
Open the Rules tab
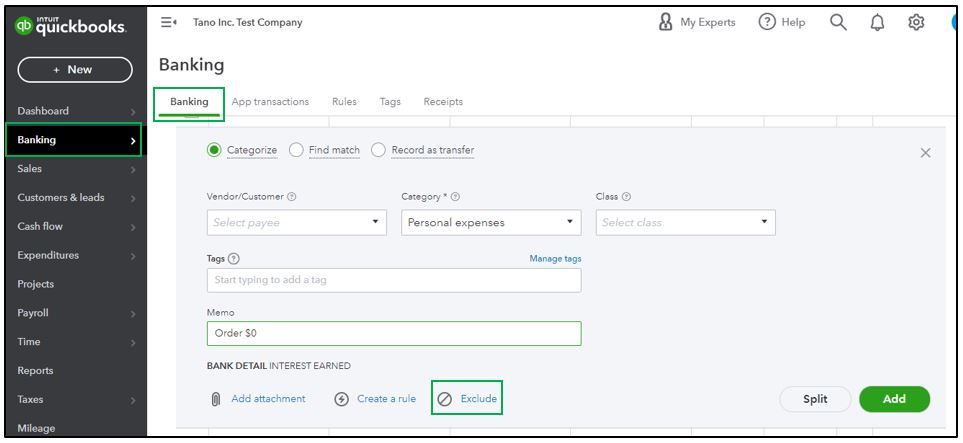click(x=344, y=101)
